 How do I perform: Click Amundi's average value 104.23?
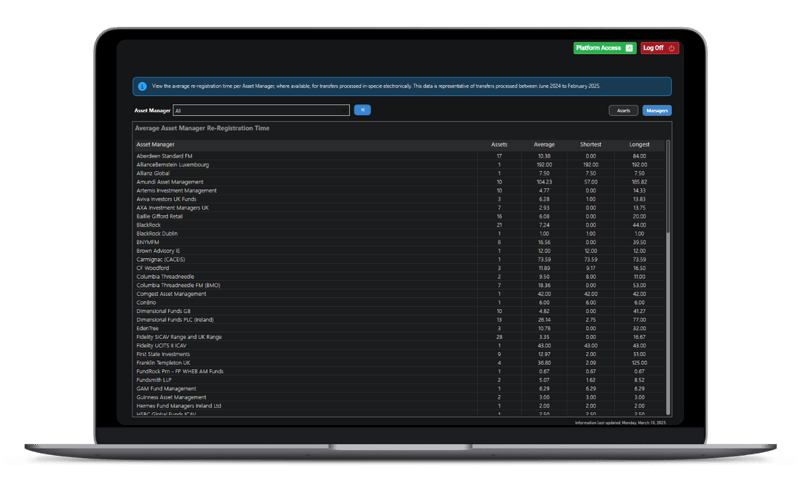click(x=544, y=182)
